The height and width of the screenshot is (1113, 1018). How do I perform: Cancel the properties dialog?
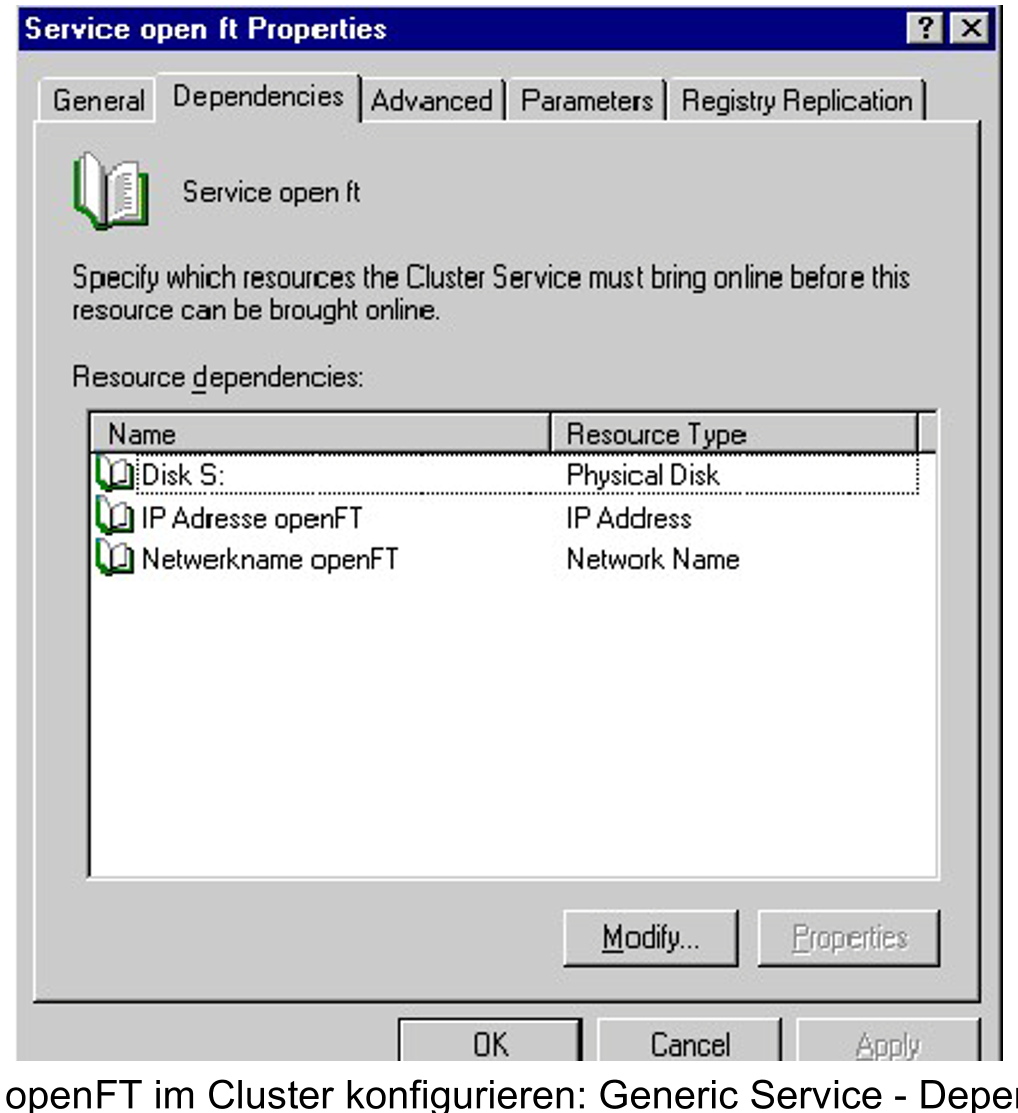click(689, 1045)
